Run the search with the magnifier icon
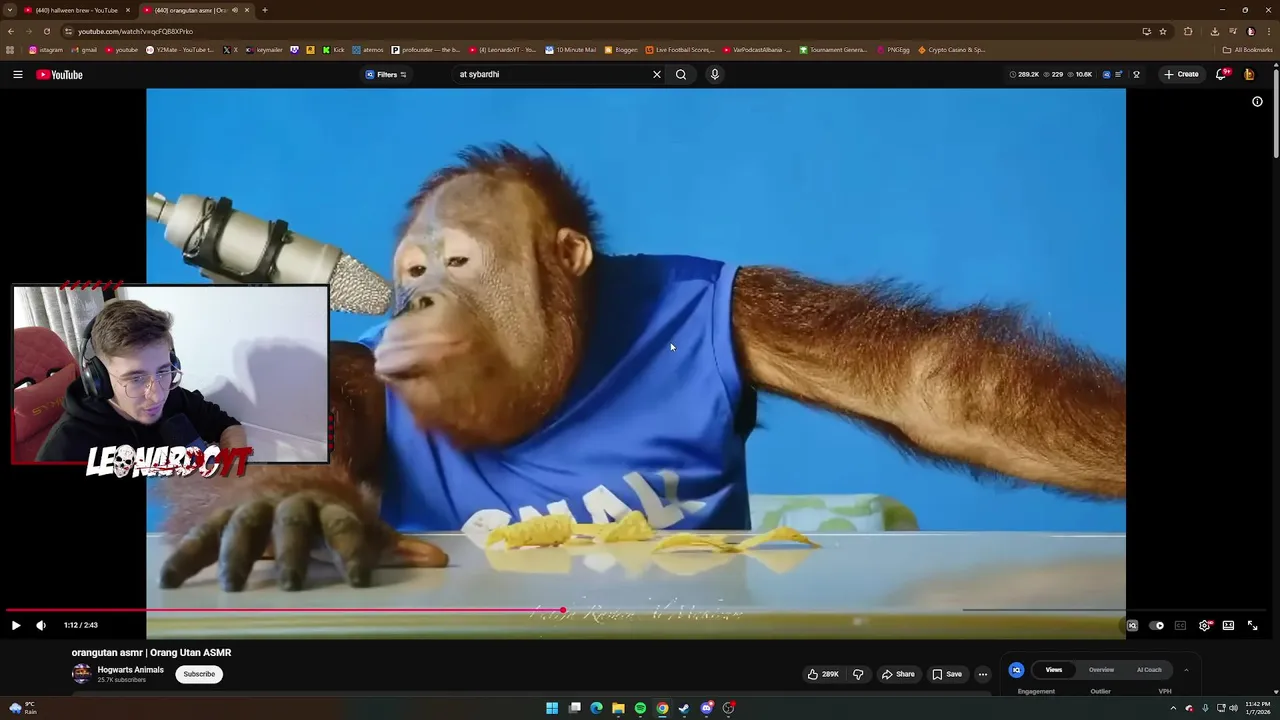Viewport: 1280px width, 720px height. [681, 74]
